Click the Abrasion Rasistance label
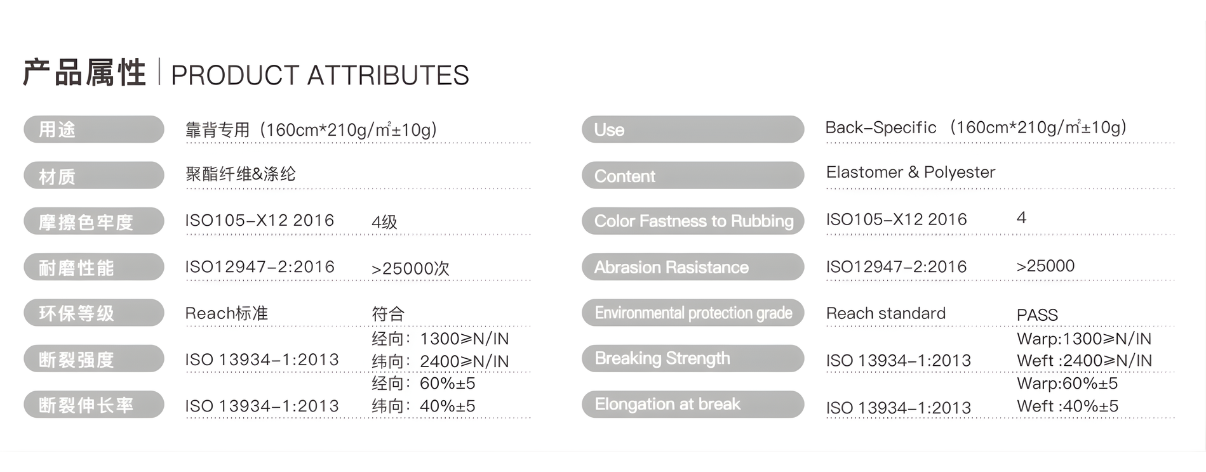 pyautogui.click(x=692, y=267)
